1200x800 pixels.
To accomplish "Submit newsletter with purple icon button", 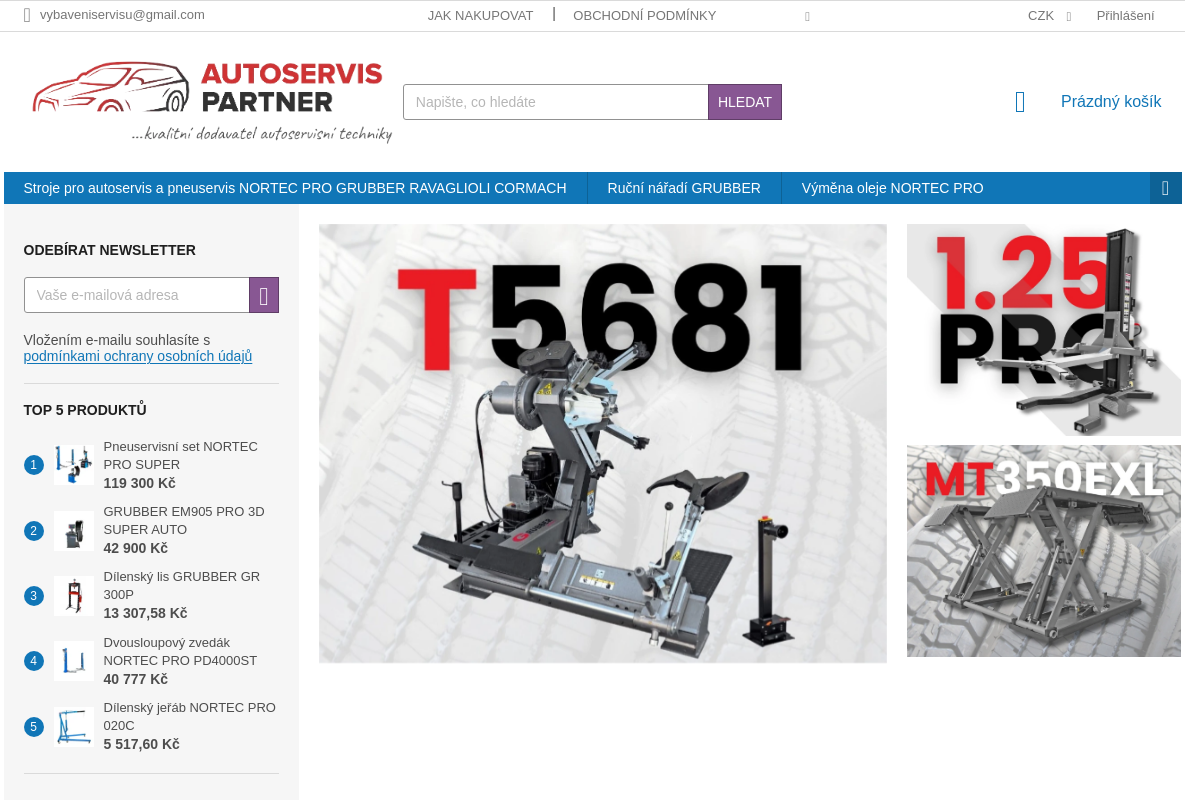I will click(264, 295).
